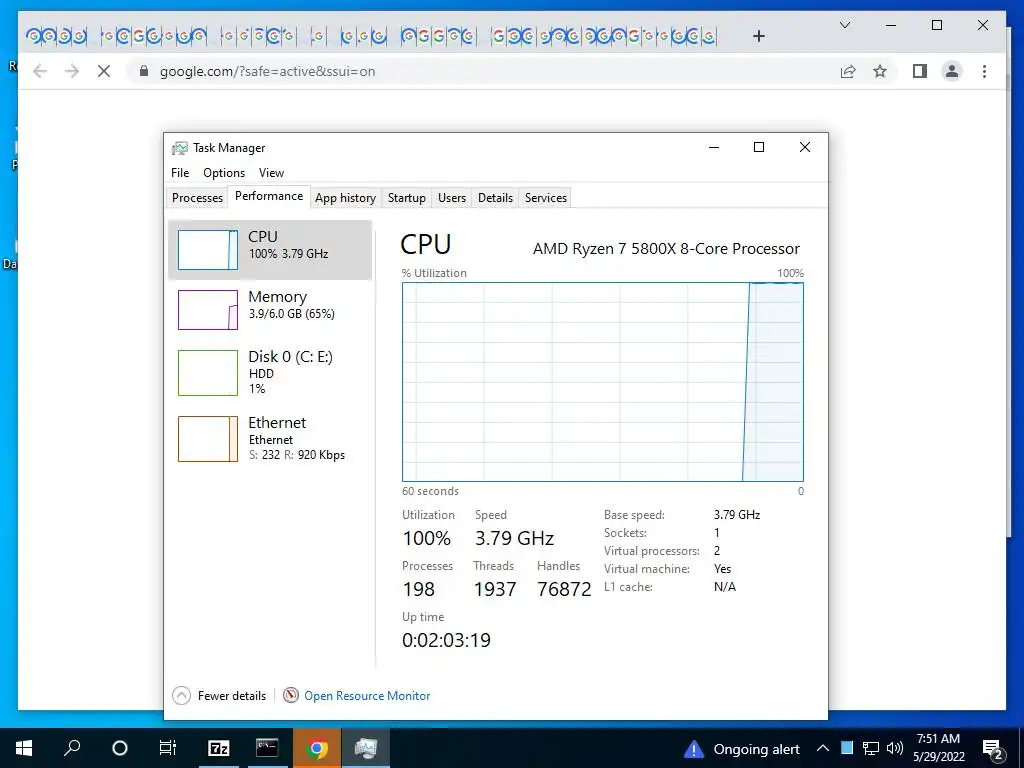1024x768 pixels.
Task: Click the Ongoing alert warning
Action: 742,749
